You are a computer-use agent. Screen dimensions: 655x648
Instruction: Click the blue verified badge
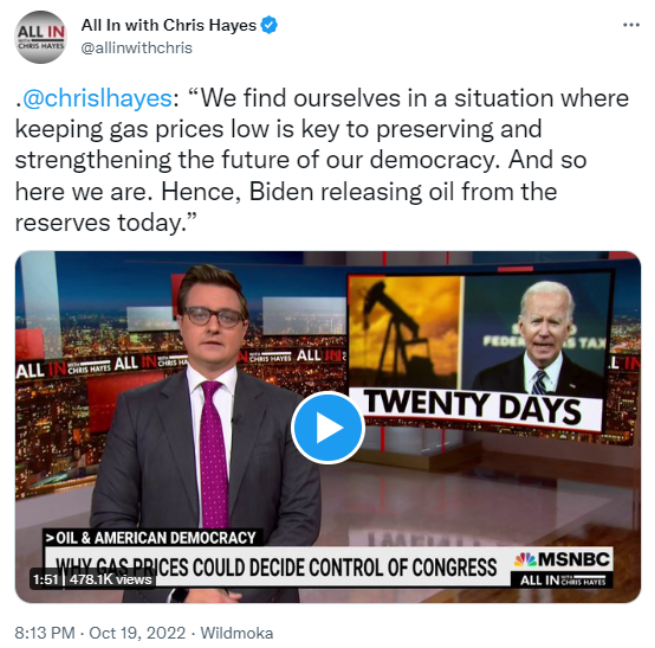click(x=269, y=25)
